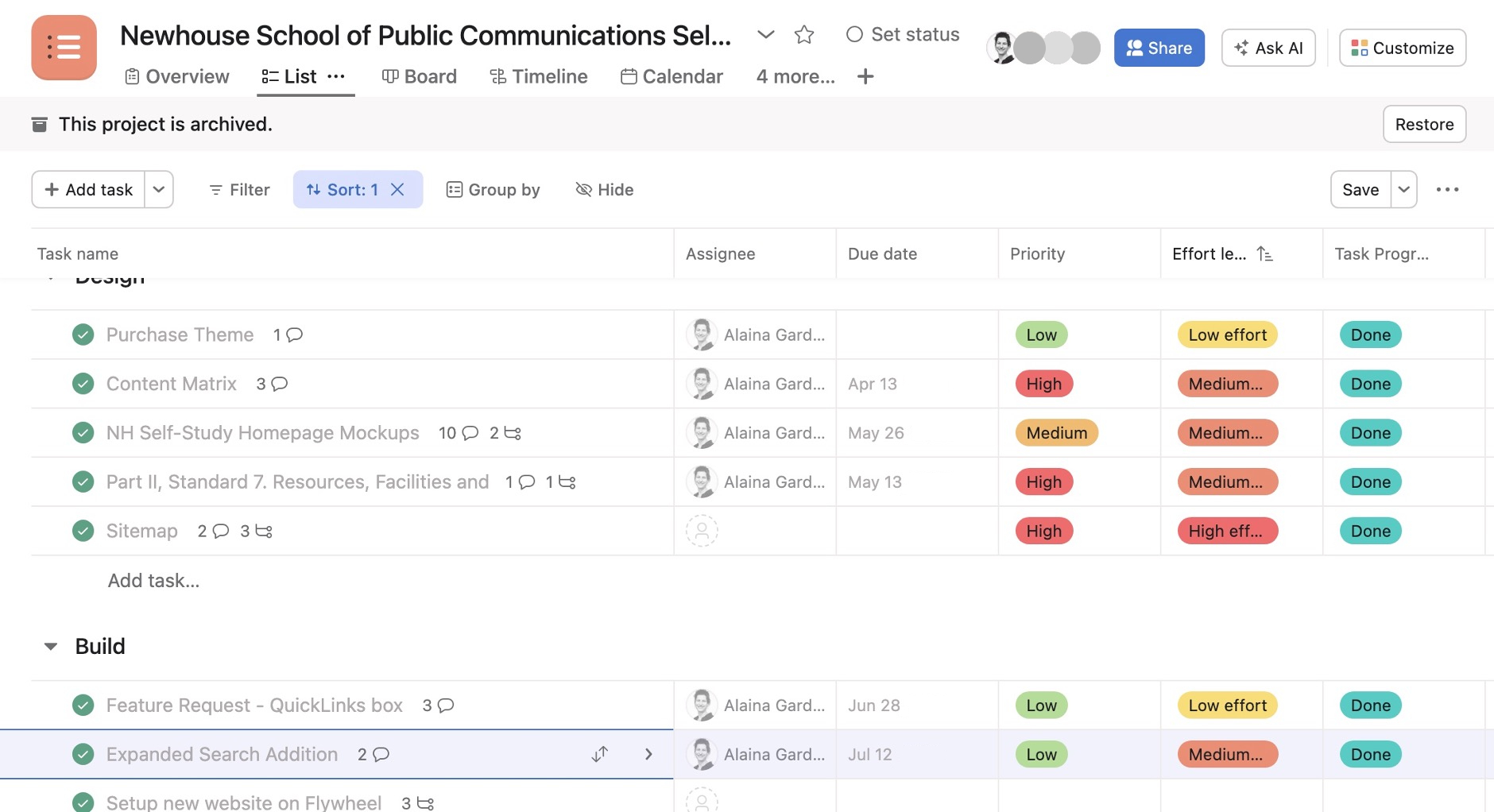Toggle completion of NH Self-Study Homepage Mockups
Screen dimensions: 1494x812
83,433
